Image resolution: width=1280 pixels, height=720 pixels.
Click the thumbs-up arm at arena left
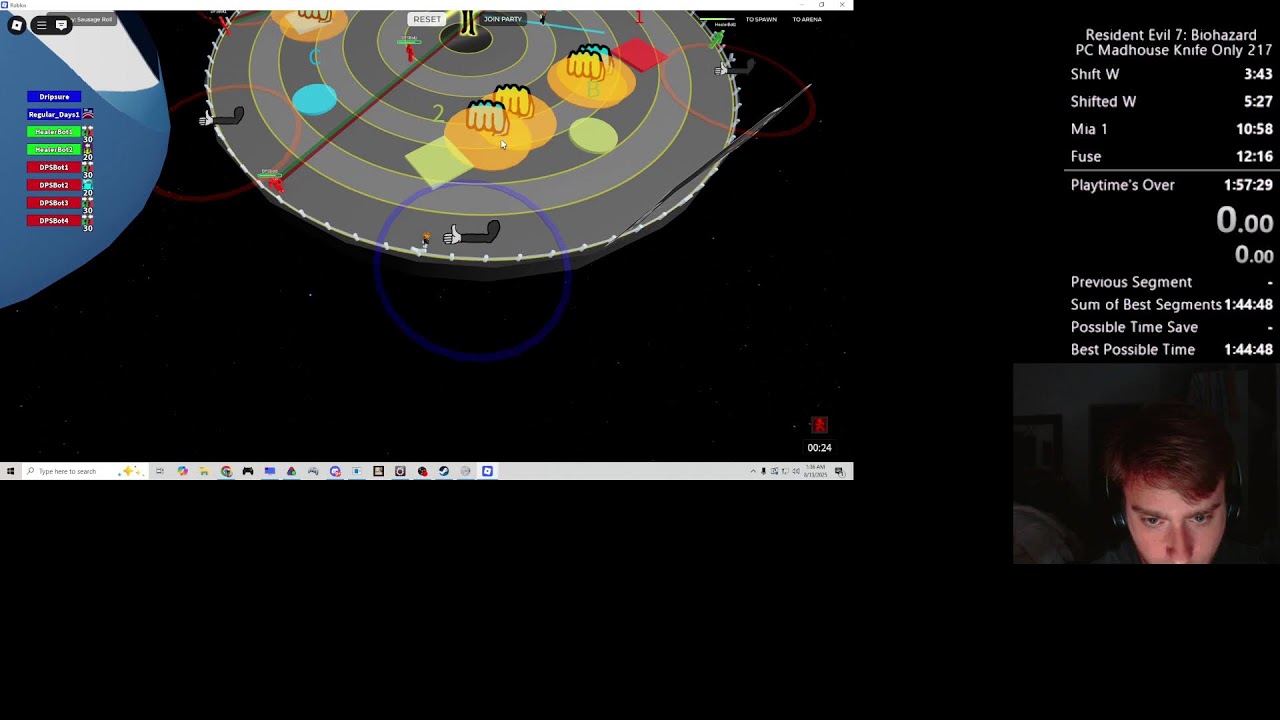pos(222,118)
